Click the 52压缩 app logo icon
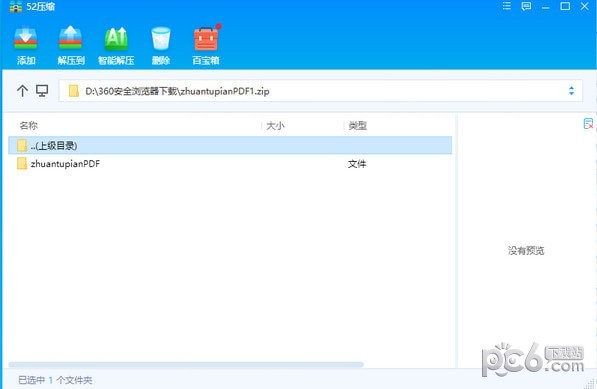The height and width of the screenshot is (389, 597). [x=16, y=6]
